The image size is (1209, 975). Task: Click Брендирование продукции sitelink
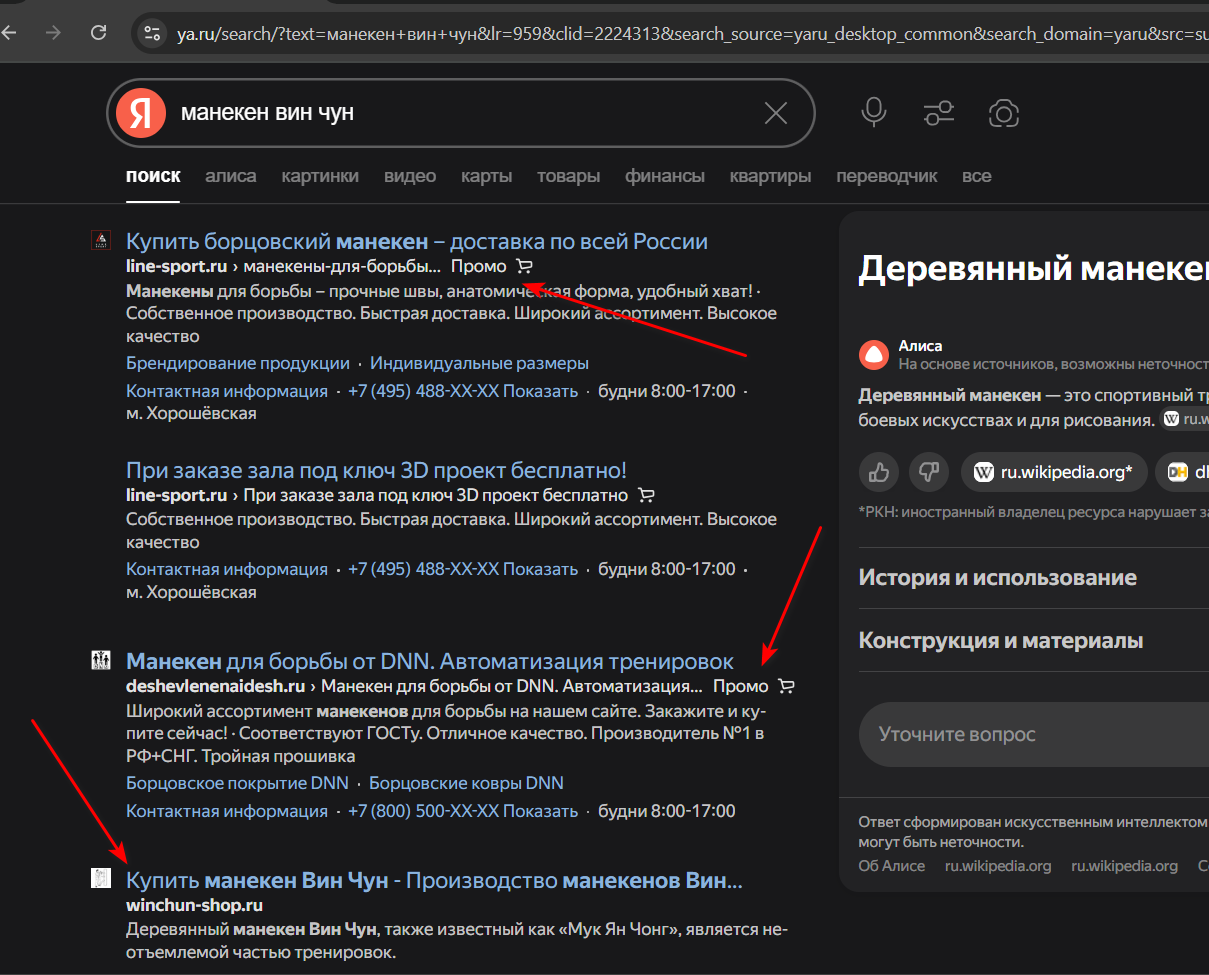point(238,363)
